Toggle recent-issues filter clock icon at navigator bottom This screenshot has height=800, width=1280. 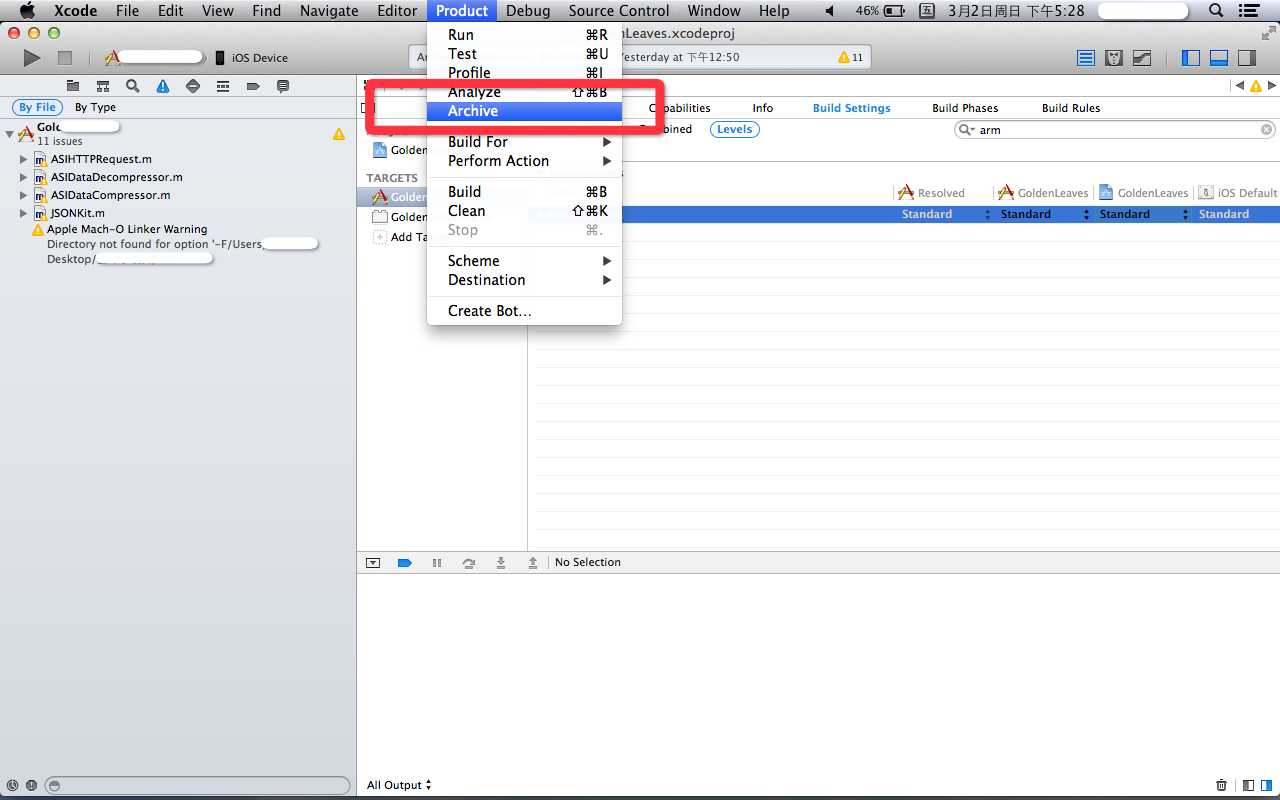[13, 786]
